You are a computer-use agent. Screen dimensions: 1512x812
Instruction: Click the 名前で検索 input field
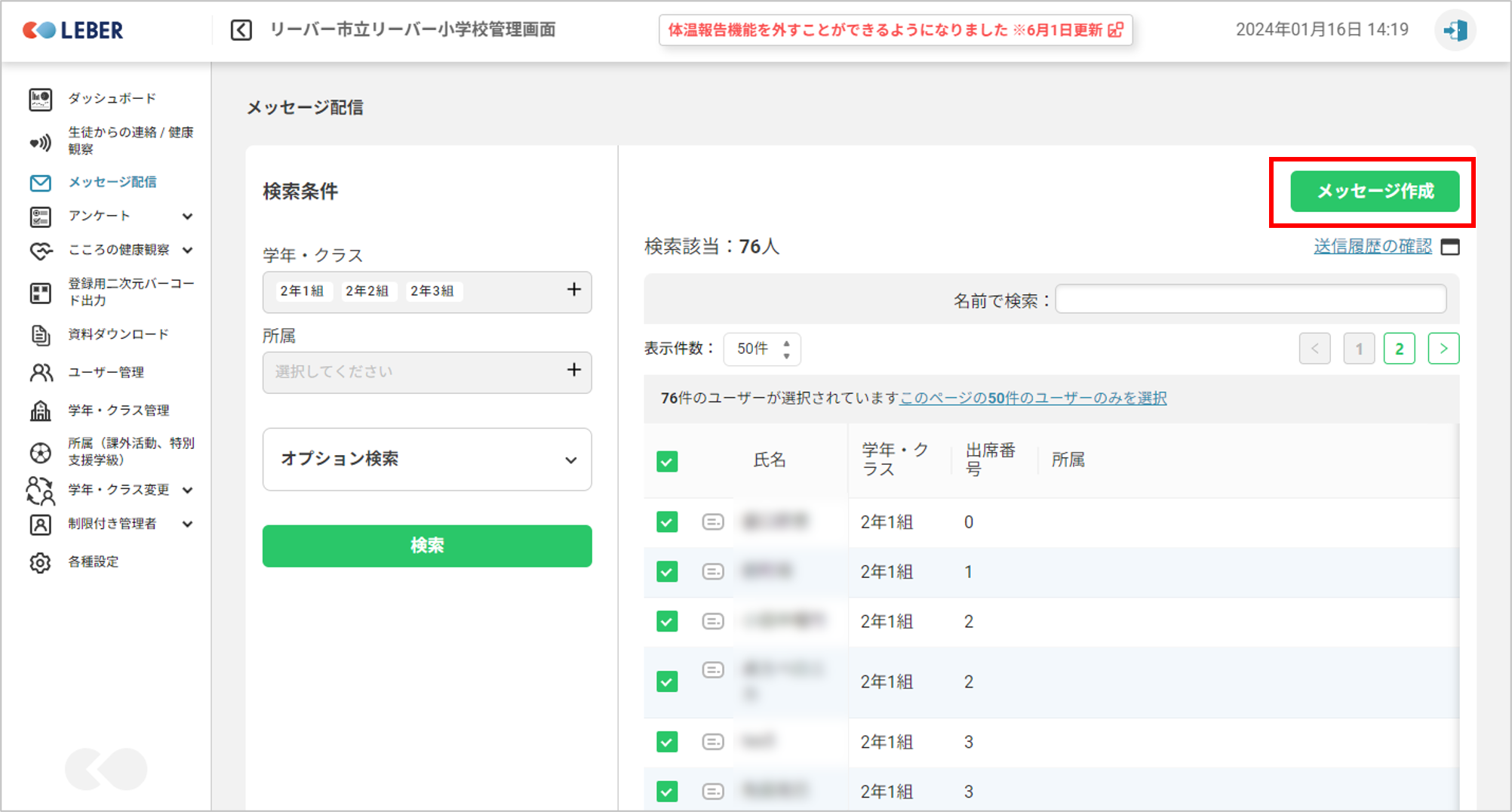point(1250,300)
